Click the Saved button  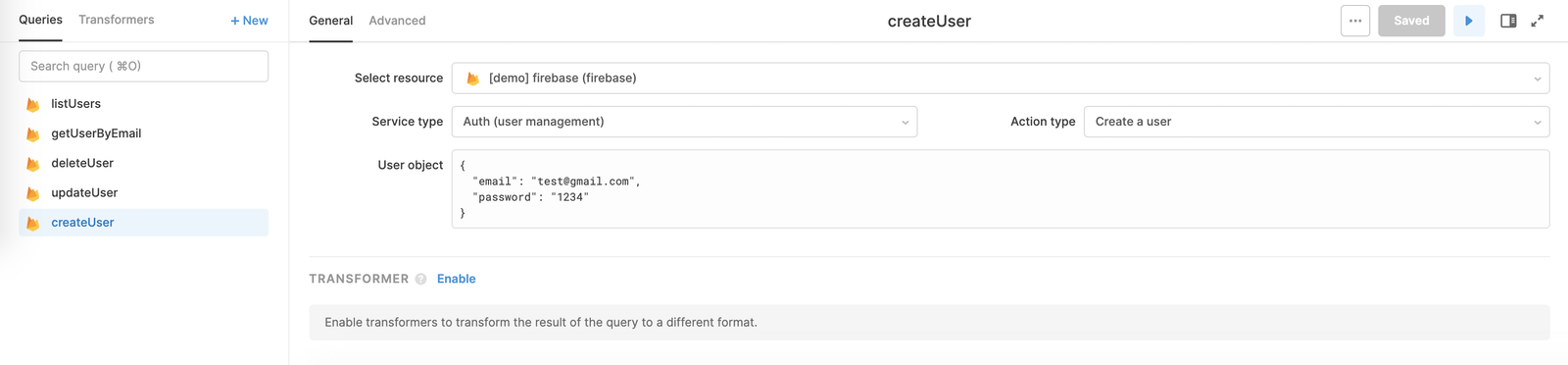[x=1411, y=21]
